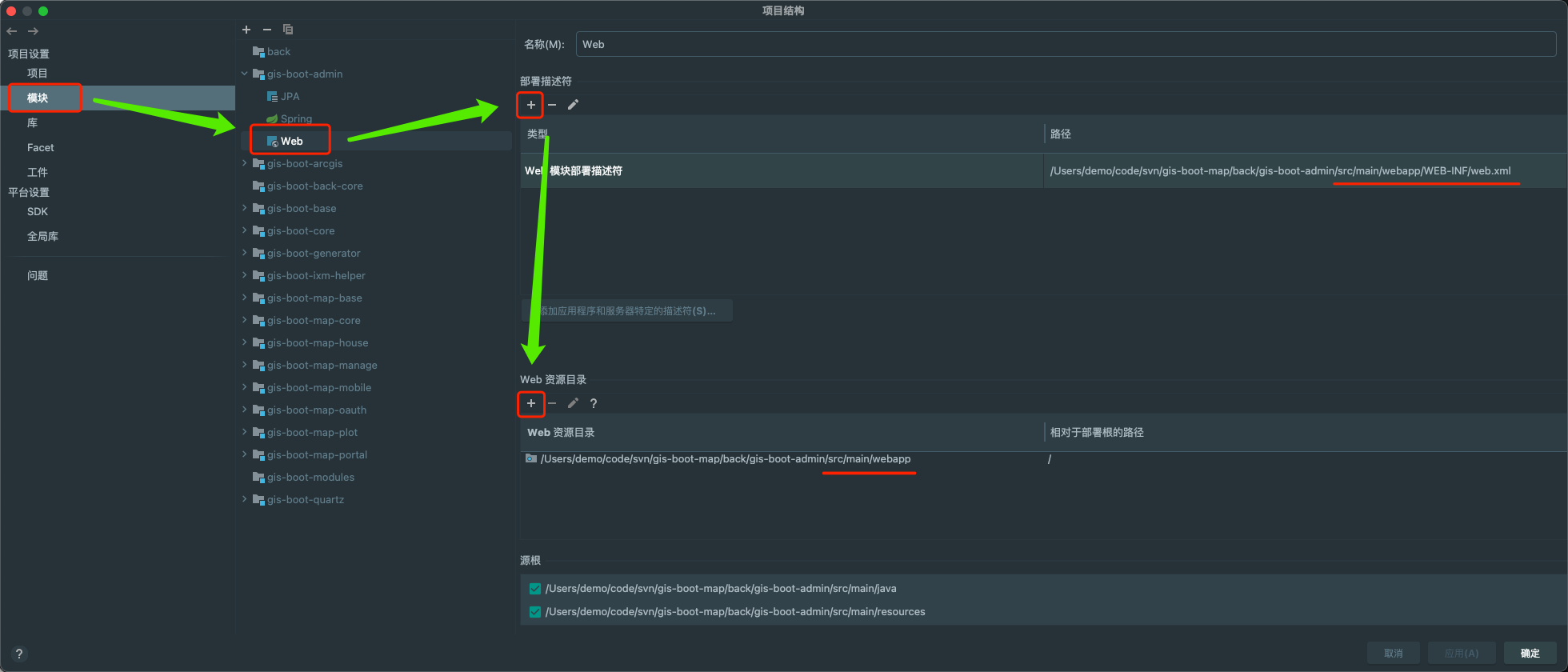Uncheck the src/main/java source root

tap(535, 589)
